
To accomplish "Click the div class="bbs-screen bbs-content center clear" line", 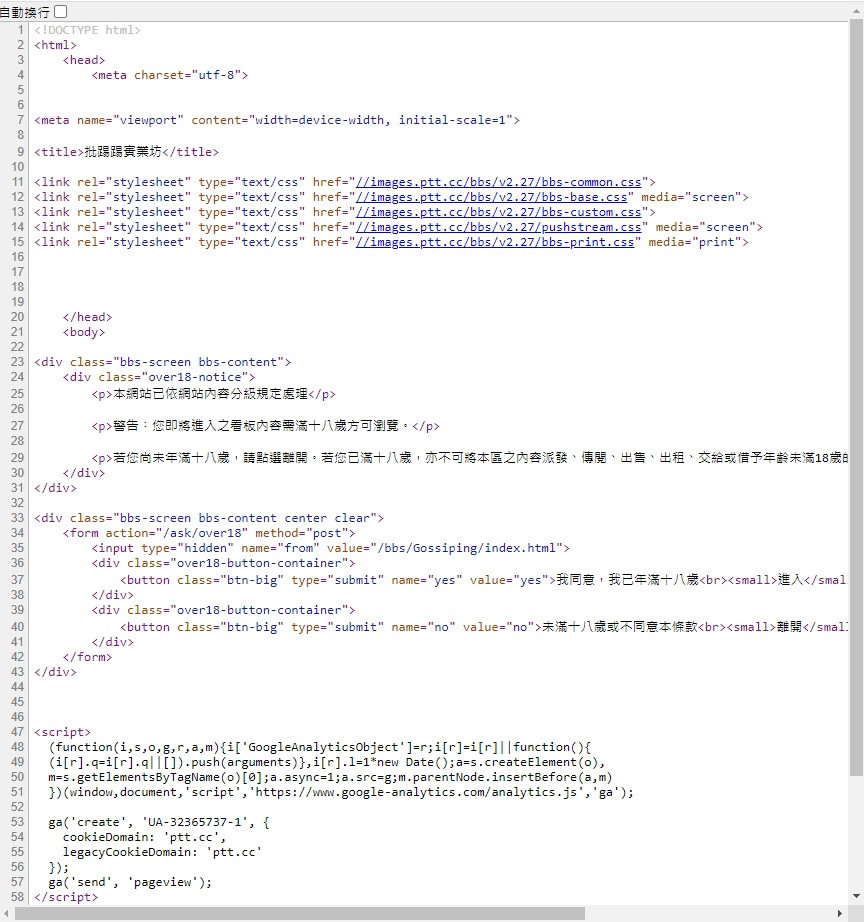I will pos(209,518).
